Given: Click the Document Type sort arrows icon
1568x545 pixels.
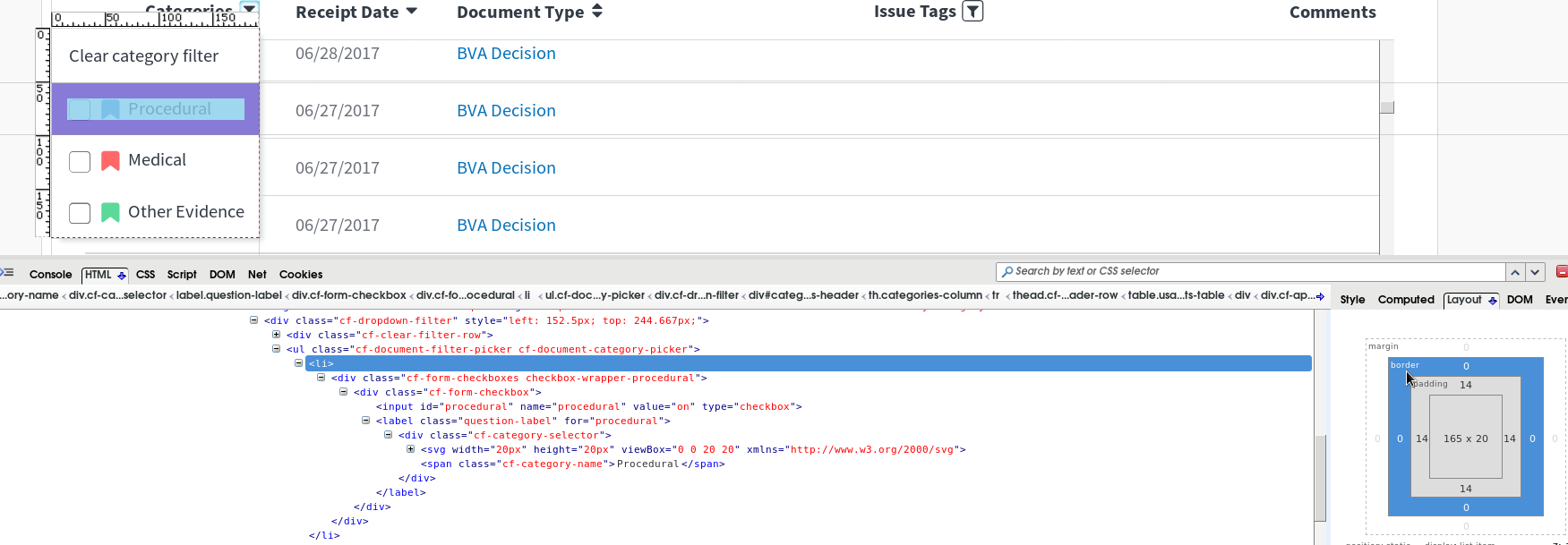Looking at the screenshot, I should point(597,11).
